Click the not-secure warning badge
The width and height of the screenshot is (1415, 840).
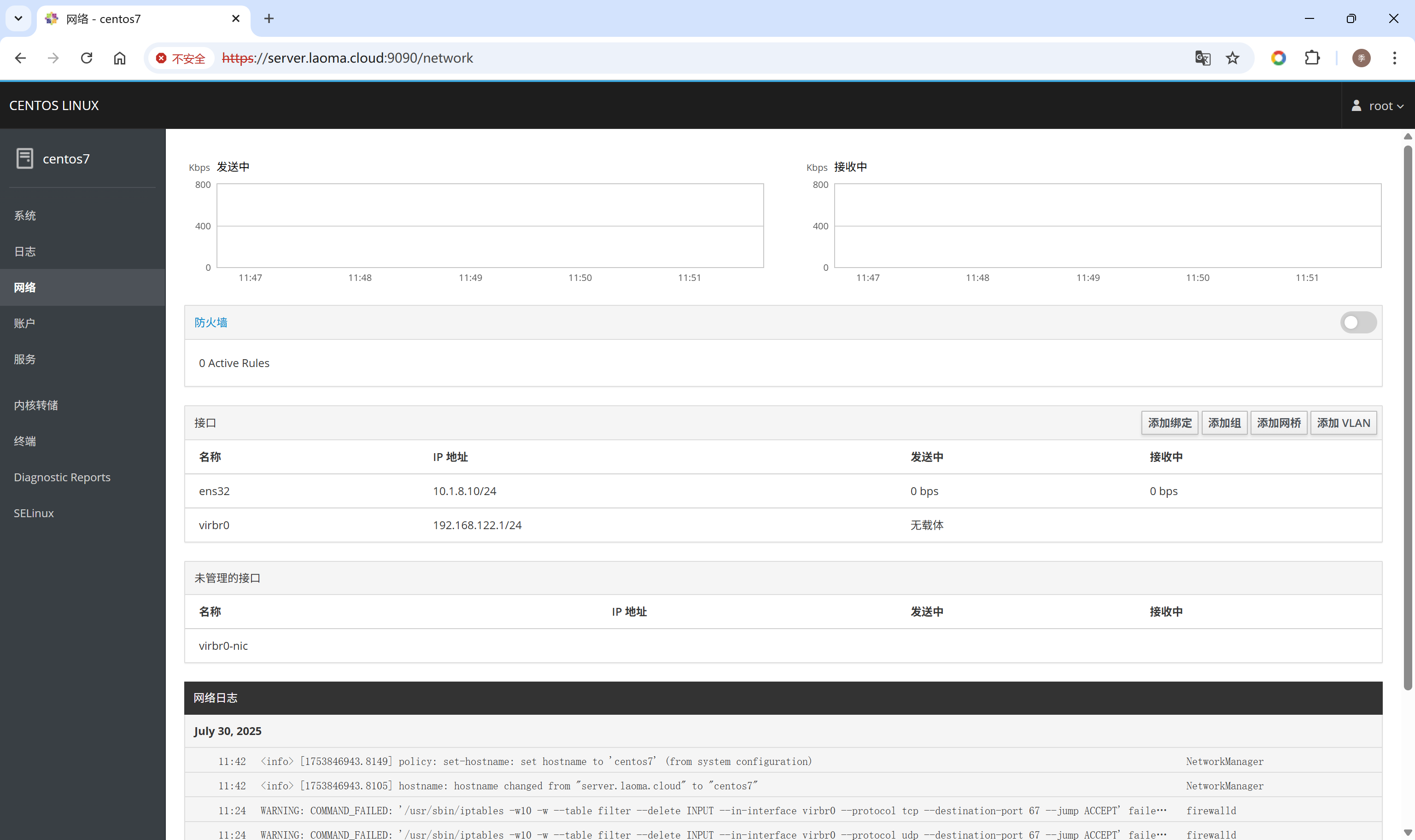pyautogui.click(x=181, y=58)
